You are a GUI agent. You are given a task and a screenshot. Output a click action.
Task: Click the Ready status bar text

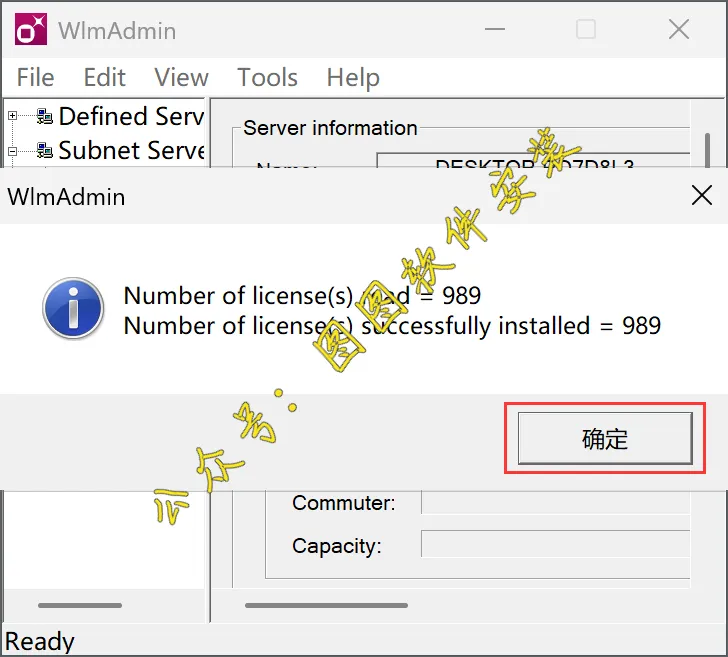click(x=40, y=641)
